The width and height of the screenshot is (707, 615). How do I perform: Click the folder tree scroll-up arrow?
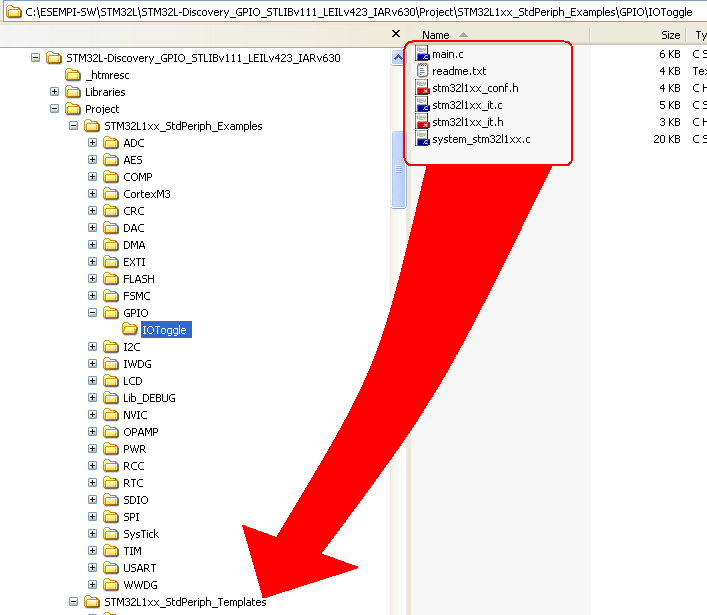tap(398, 58)
